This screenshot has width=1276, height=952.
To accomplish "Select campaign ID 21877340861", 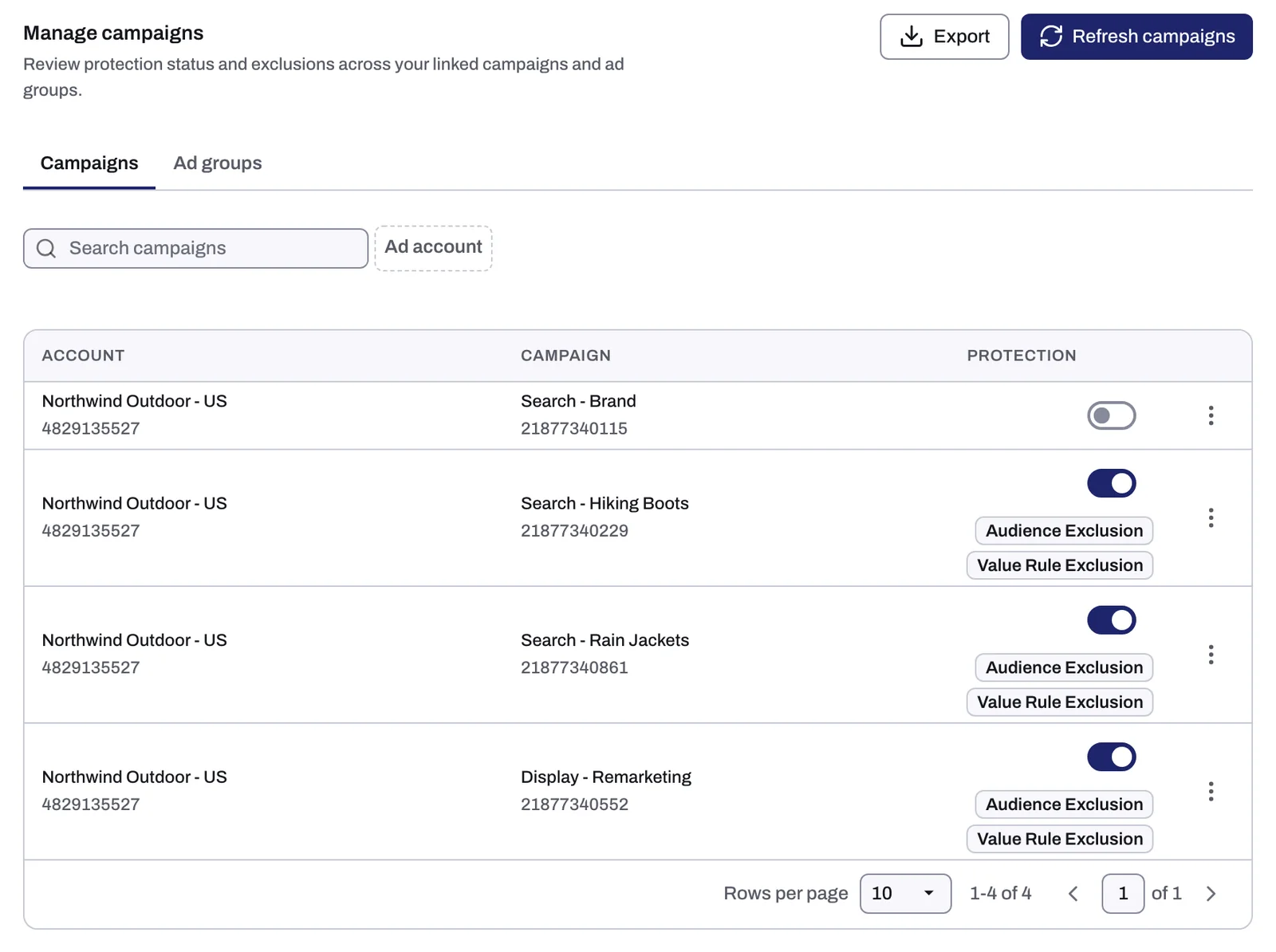I will (574, 668).
